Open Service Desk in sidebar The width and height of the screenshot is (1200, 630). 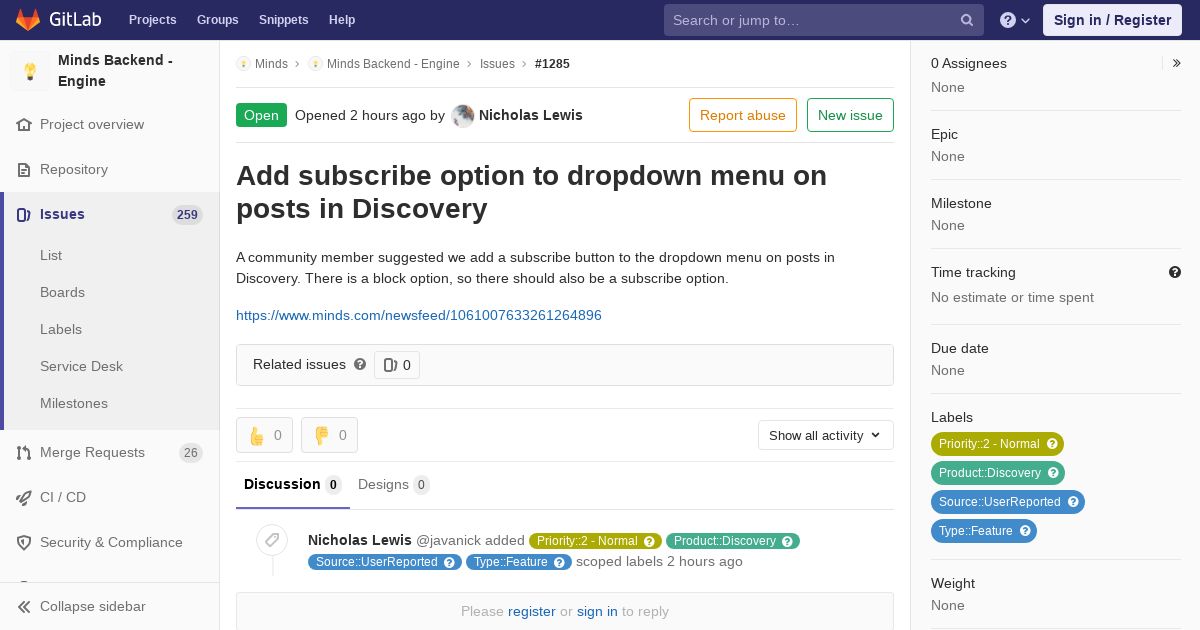[81, 366]
